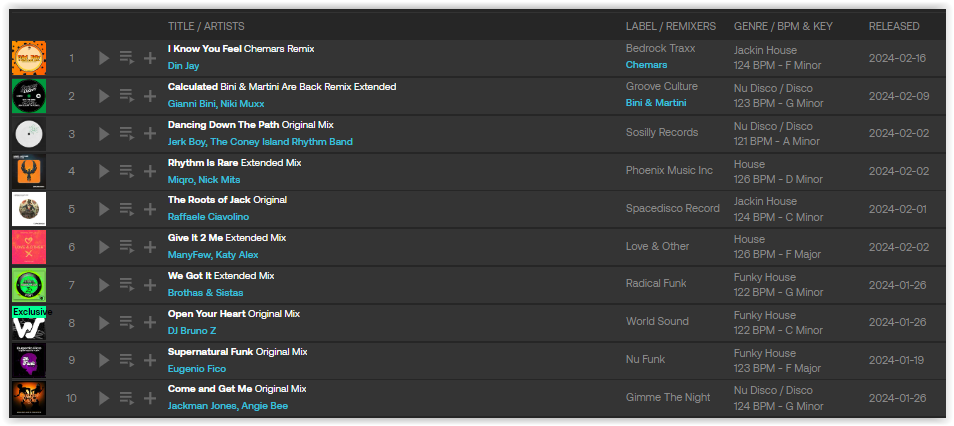Add Give It 2 Me with plus icon
The image size is (954, 426).
[x=150, y=246]
